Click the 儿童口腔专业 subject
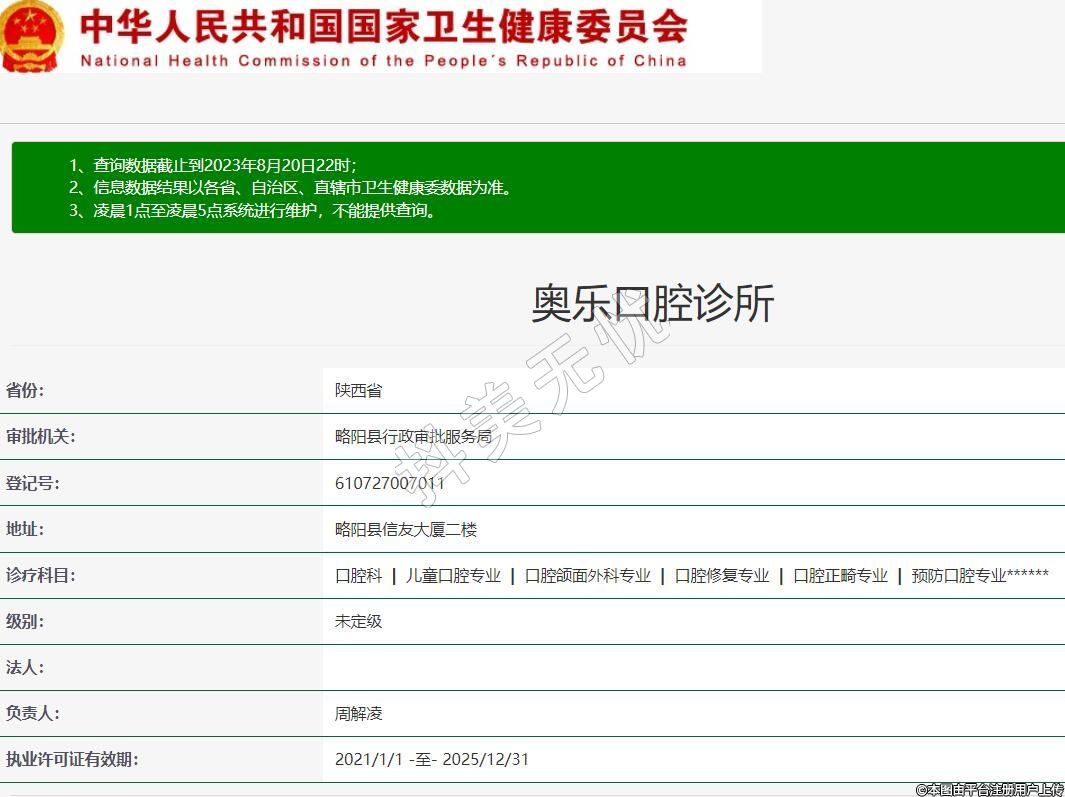Image resolution: width=1065 pixels, height=797 pixels. tap(453, 576)
